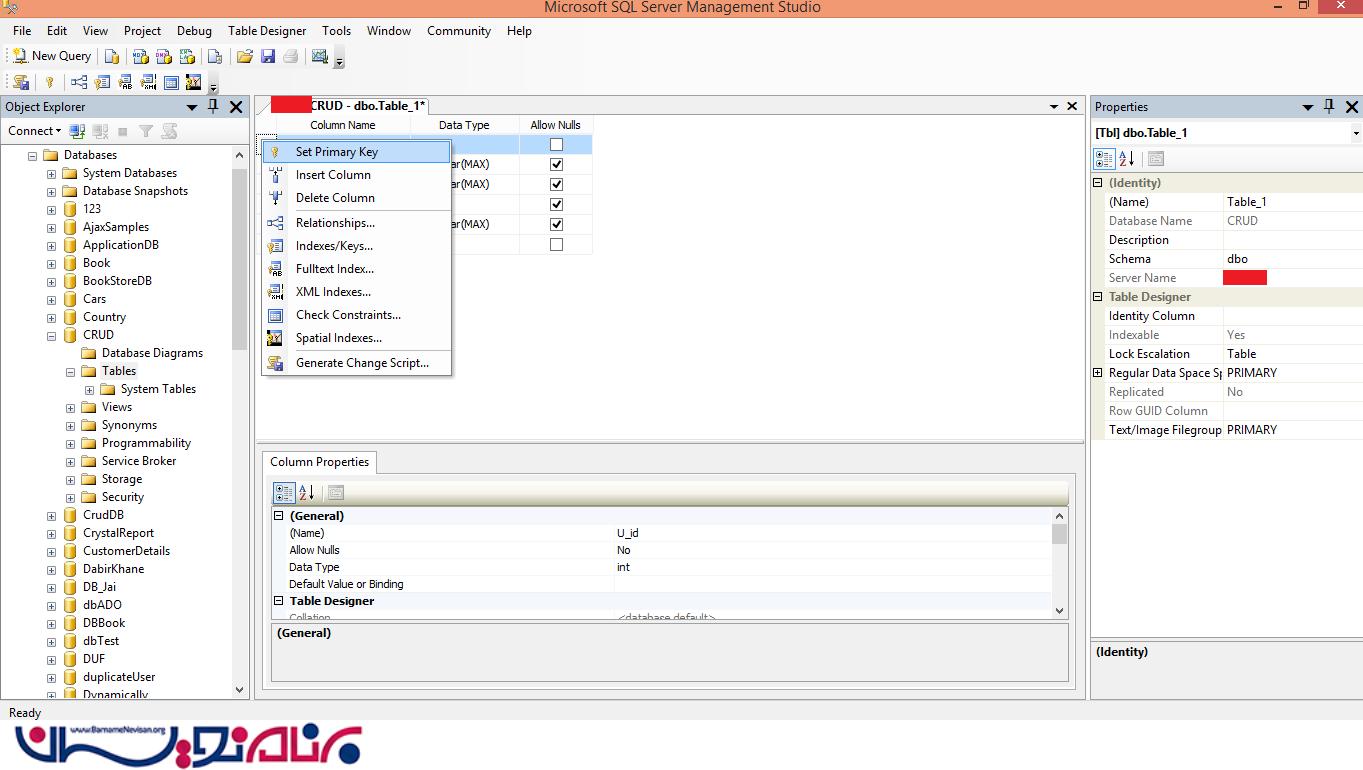Click the Save floppy disk icon
1363x770 pixels.
268,56
